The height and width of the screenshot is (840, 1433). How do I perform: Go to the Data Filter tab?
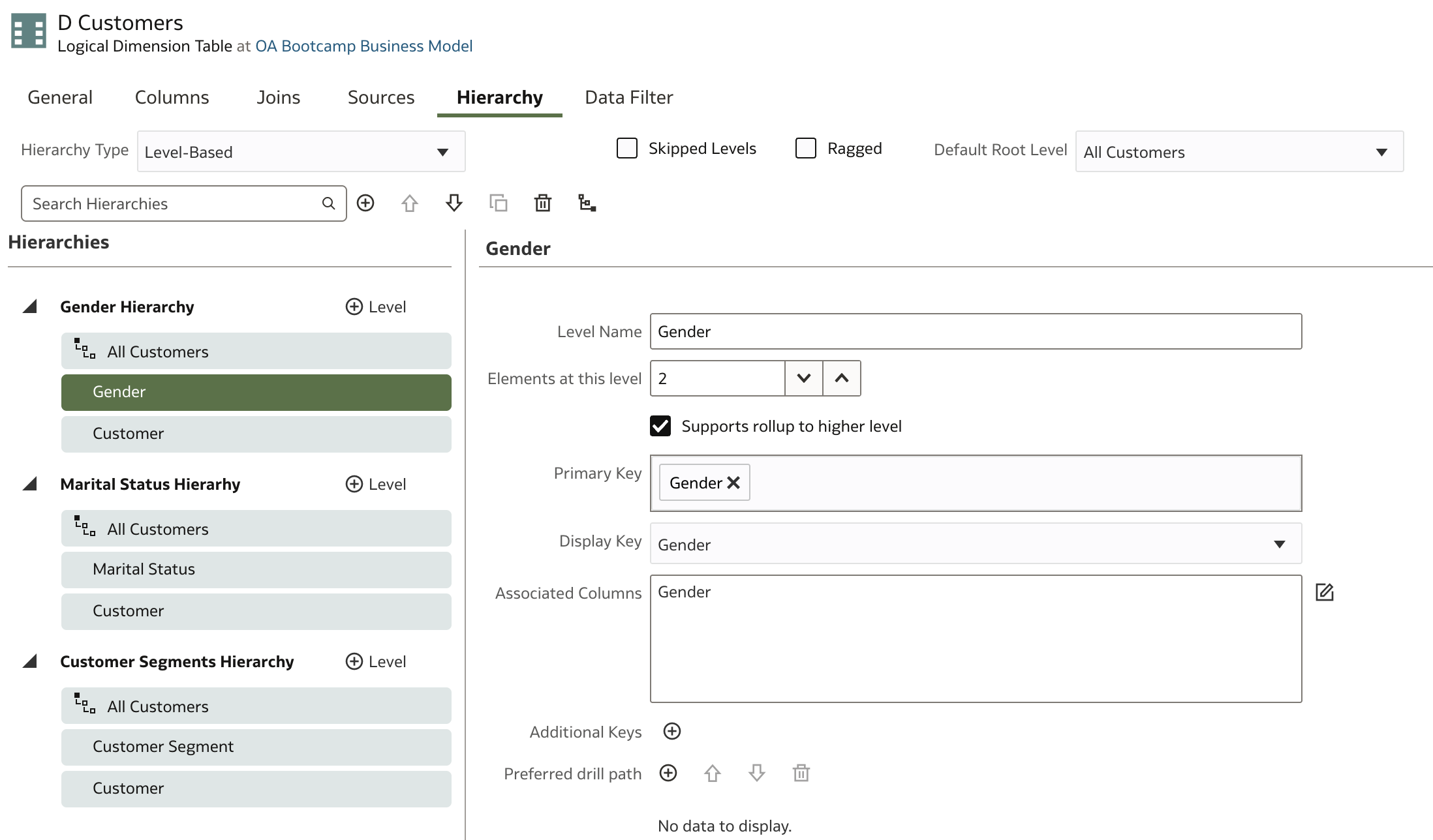click(x=629, y=97)
